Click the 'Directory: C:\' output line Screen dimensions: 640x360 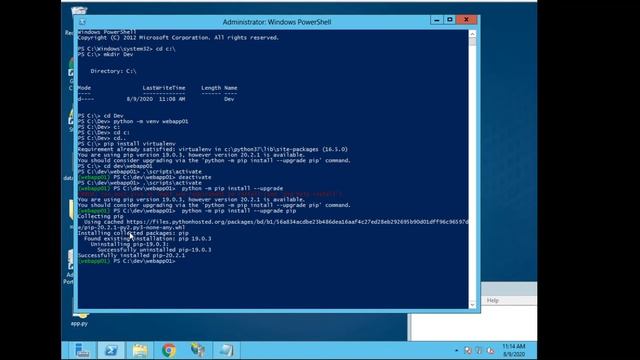113,71
